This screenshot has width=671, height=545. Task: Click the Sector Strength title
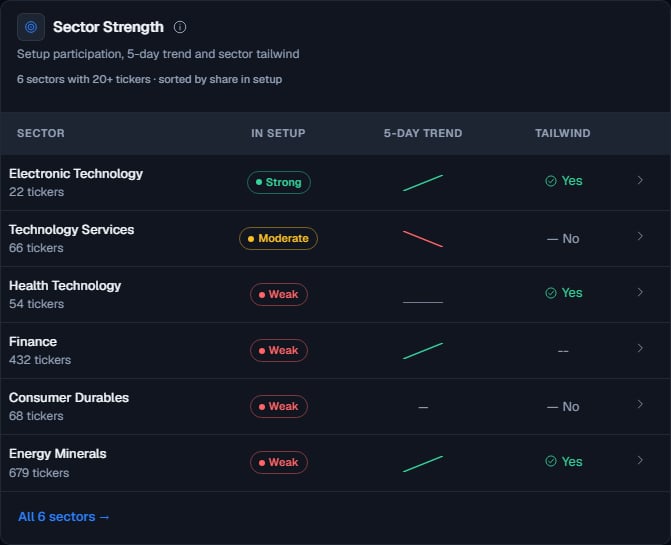coord(108,27)
